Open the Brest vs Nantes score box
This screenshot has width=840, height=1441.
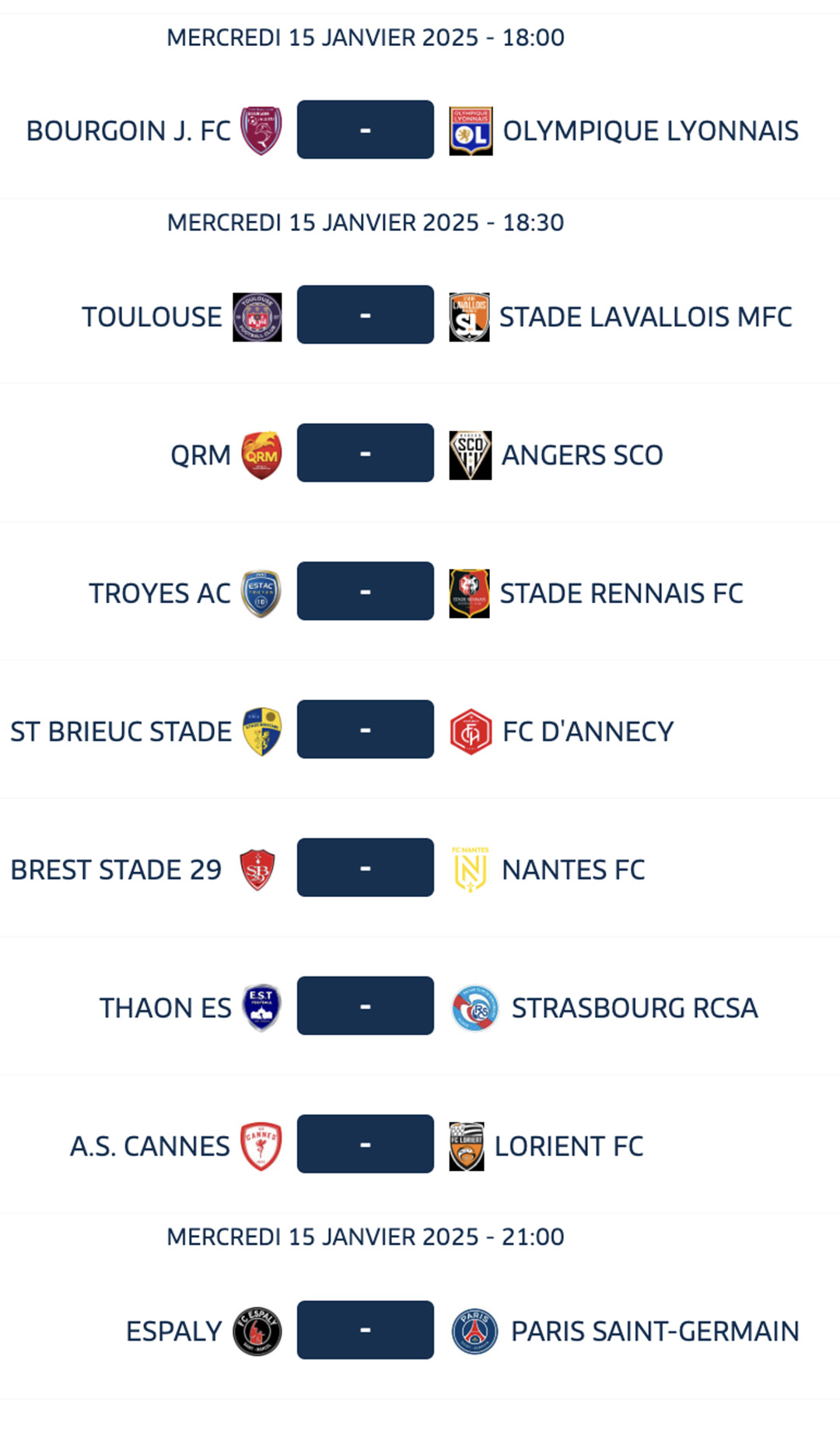pos(365,868)
